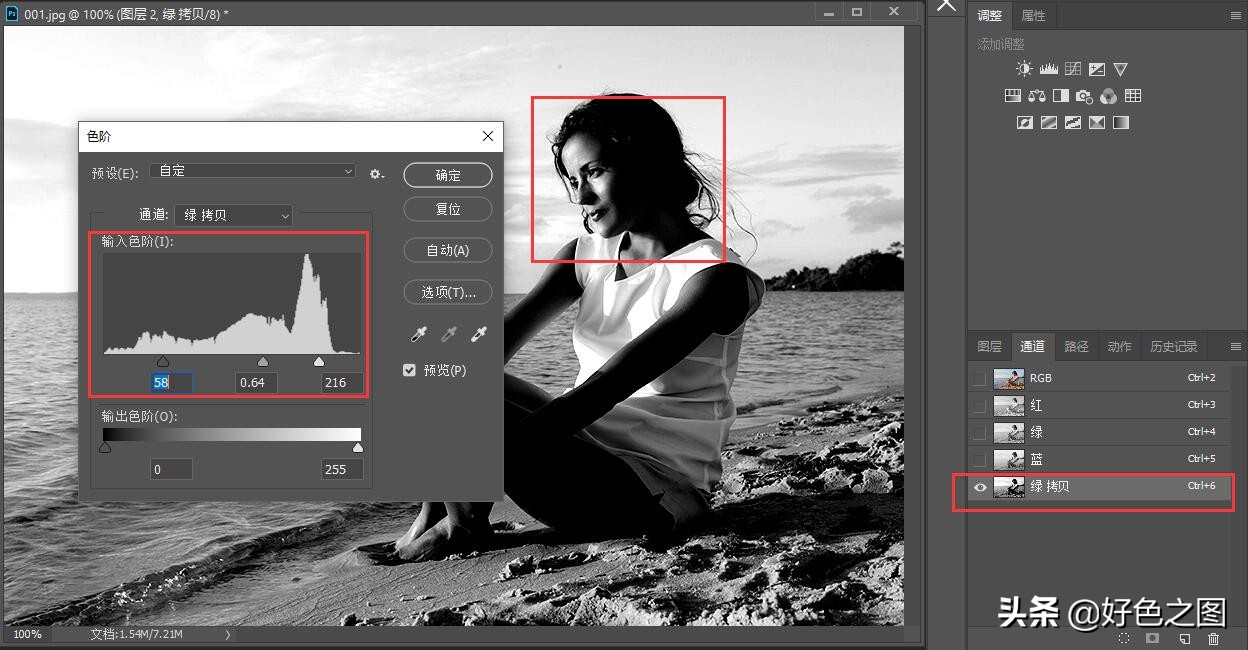This screenshot has width=1248, height=650.
Task: Click the midtone gray input slider handle
Action: click(x=263, y=361)
